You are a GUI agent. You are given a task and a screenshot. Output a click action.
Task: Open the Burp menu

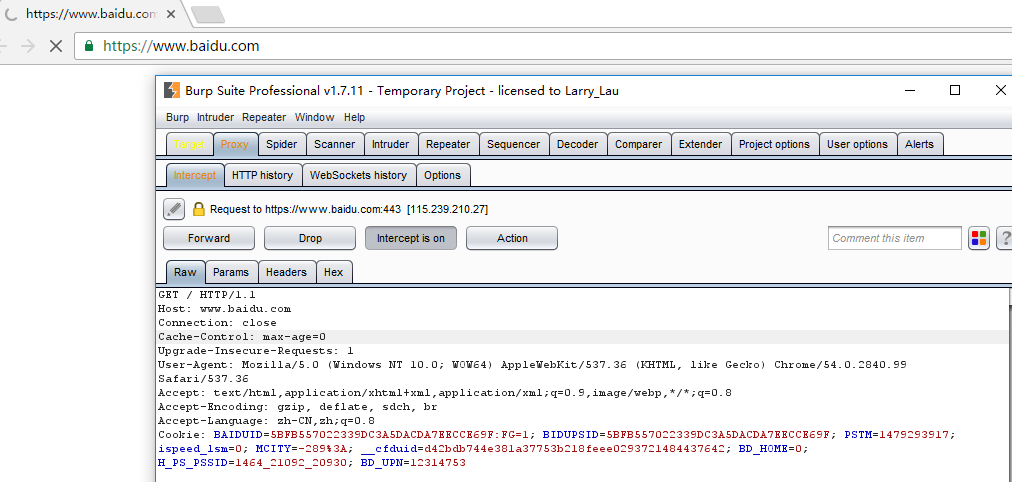tap(177, 117)
